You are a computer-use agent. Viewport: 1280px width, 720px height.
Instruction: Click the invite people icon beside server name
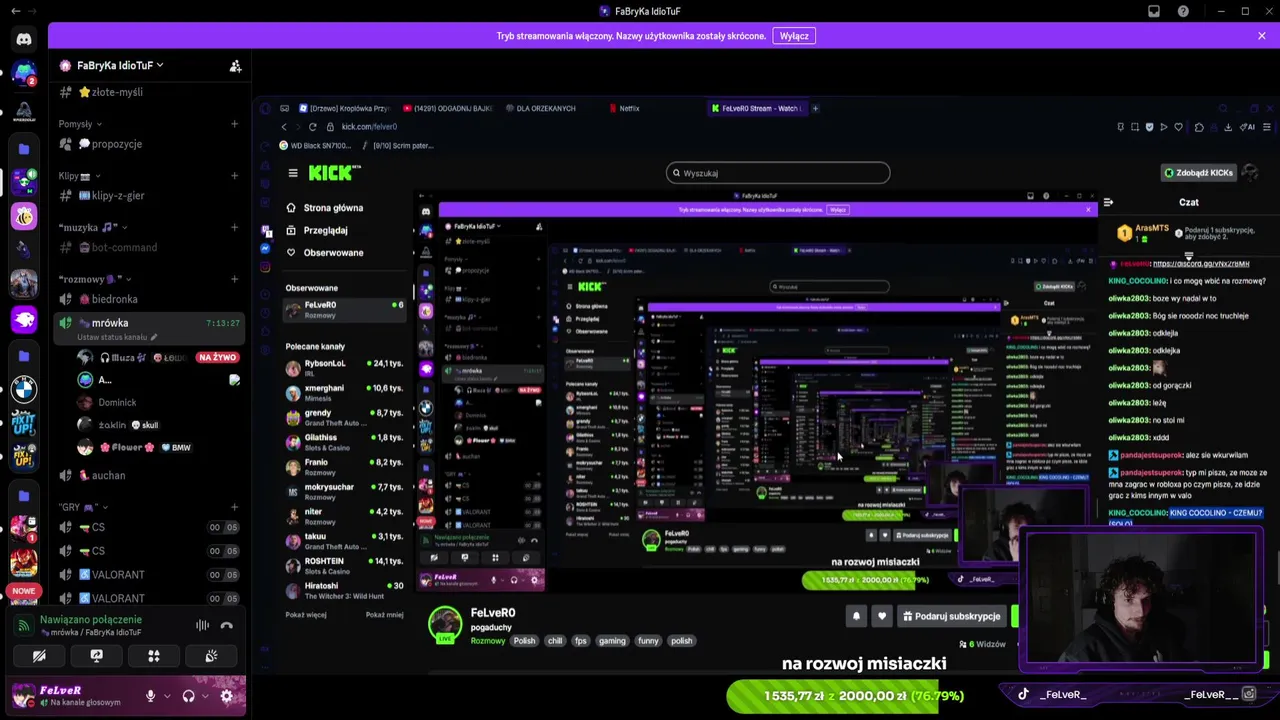click(235, 66)
